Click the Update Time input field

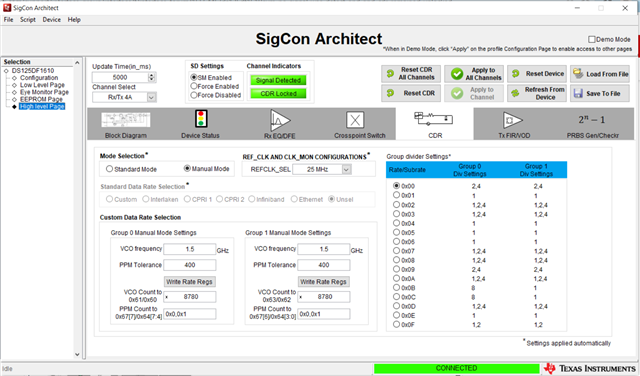tap(120, 77)
